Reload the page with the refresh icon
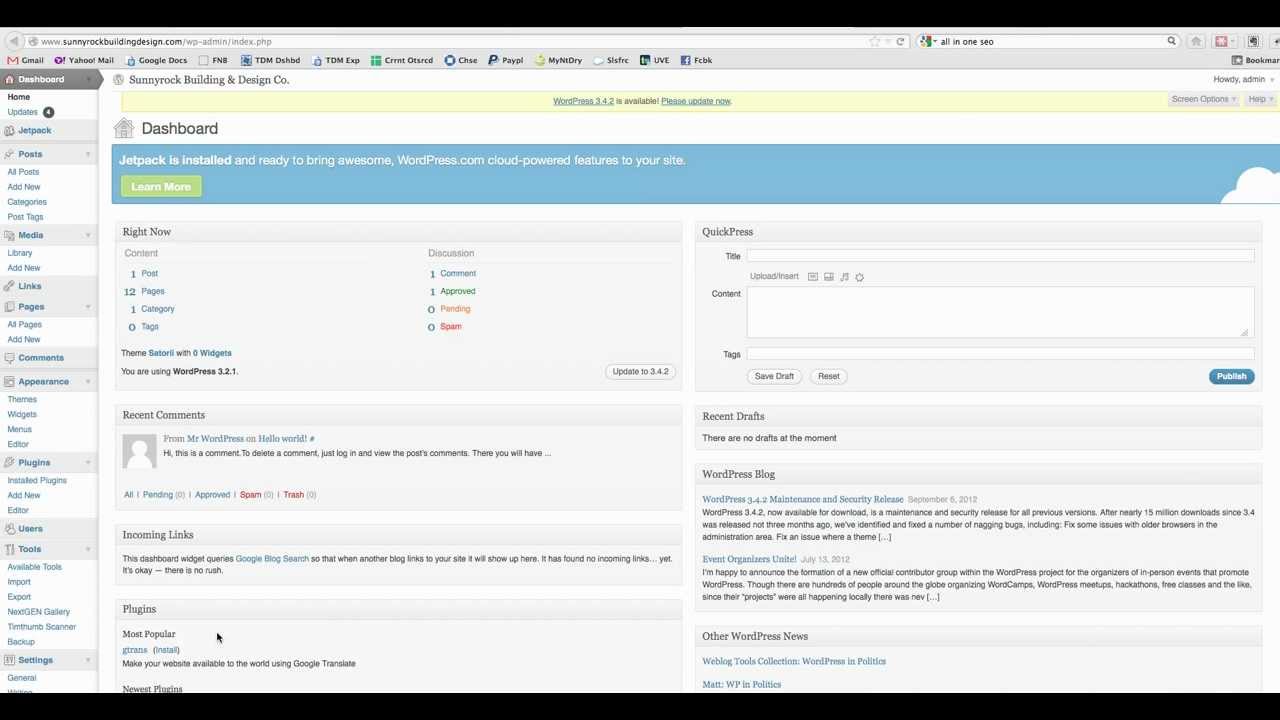This screenshot has height=720, width=1280. pyautogui.click(x=900, y=41)
